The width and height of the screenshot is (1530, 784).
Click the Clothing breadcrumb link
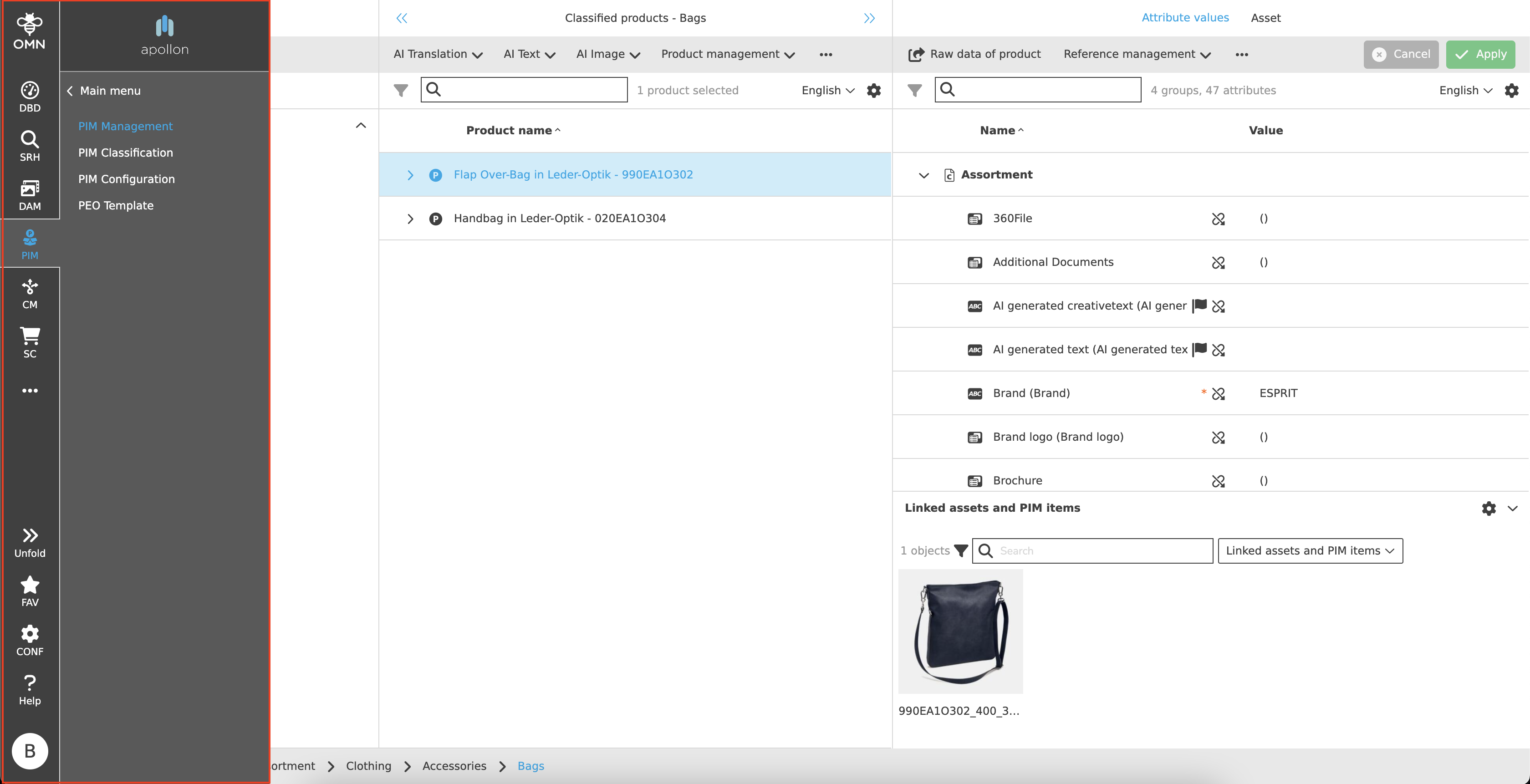click(x=368, y=766)
